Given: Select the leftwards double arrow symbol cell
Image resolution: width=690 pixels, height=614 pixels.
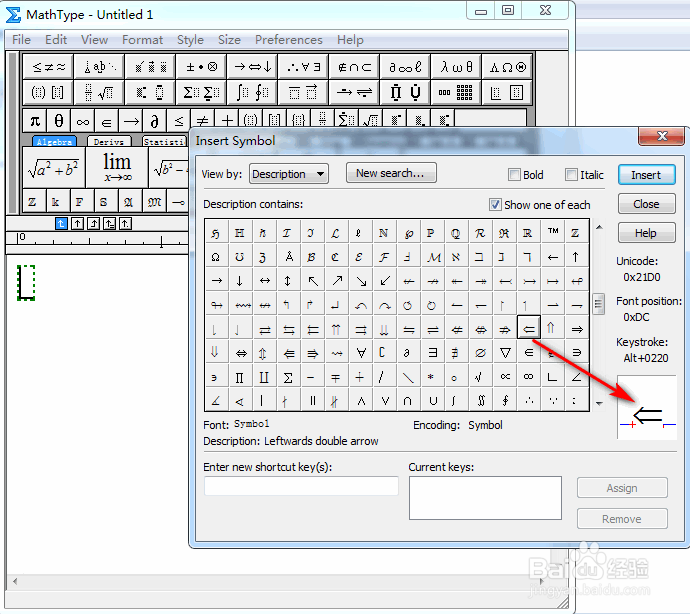Looking at the screenshot, I should click(x=529, y=328).
